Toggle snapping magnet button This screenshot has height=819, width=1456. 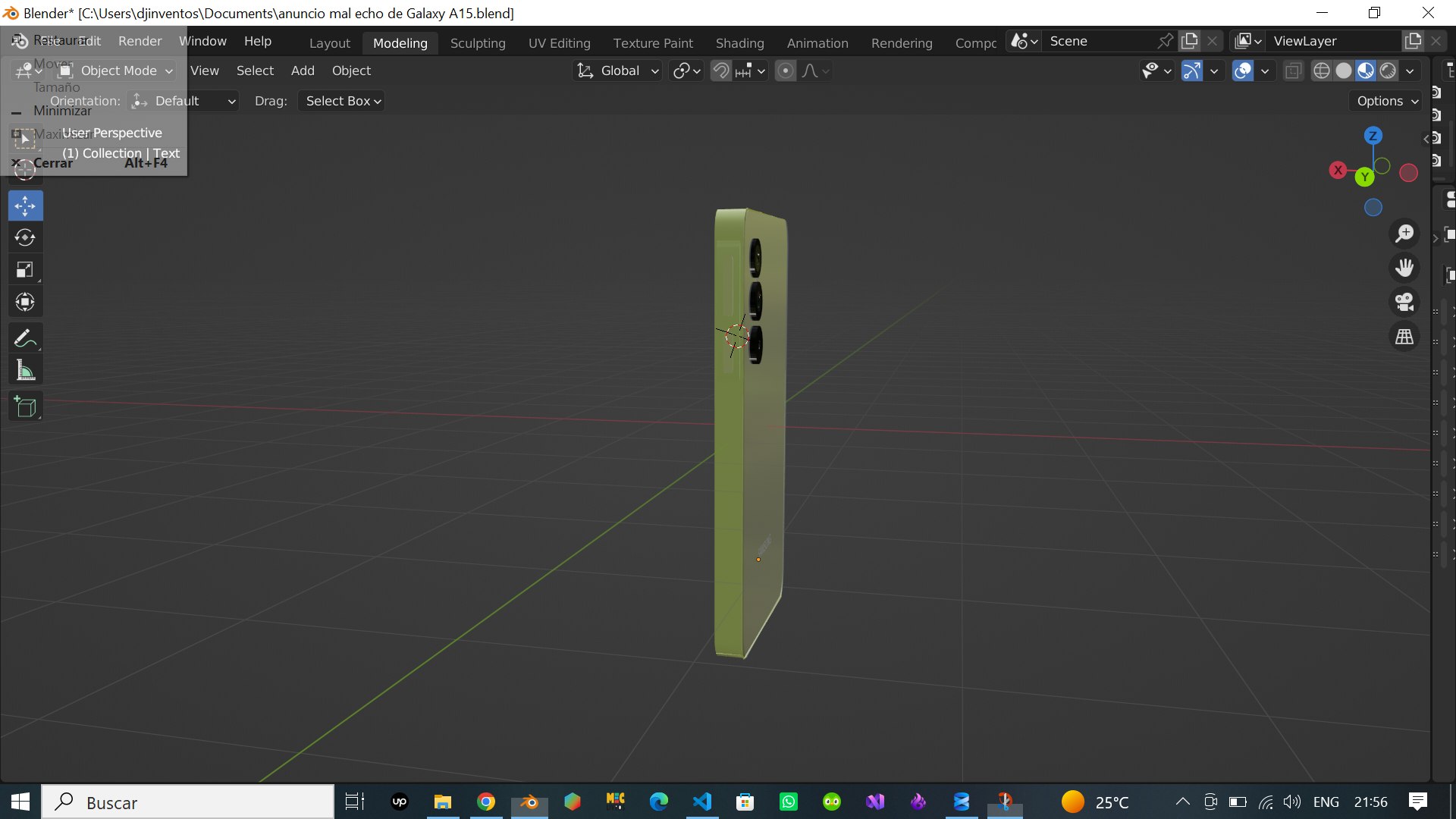(x=721, y=71)
